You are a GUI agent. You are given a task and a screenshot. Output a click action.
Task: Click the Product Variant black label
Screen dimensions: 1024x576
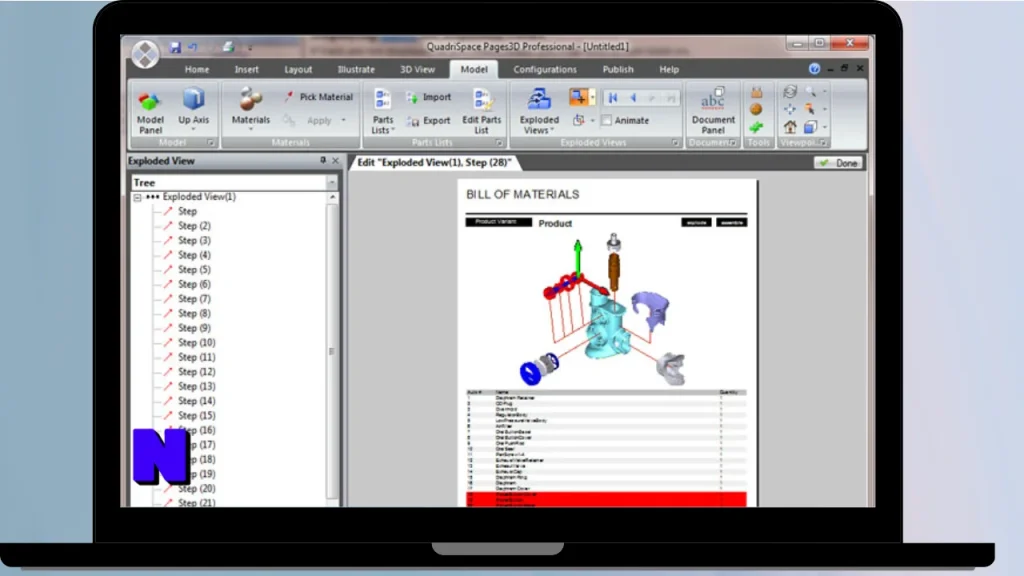pos(498,222)
